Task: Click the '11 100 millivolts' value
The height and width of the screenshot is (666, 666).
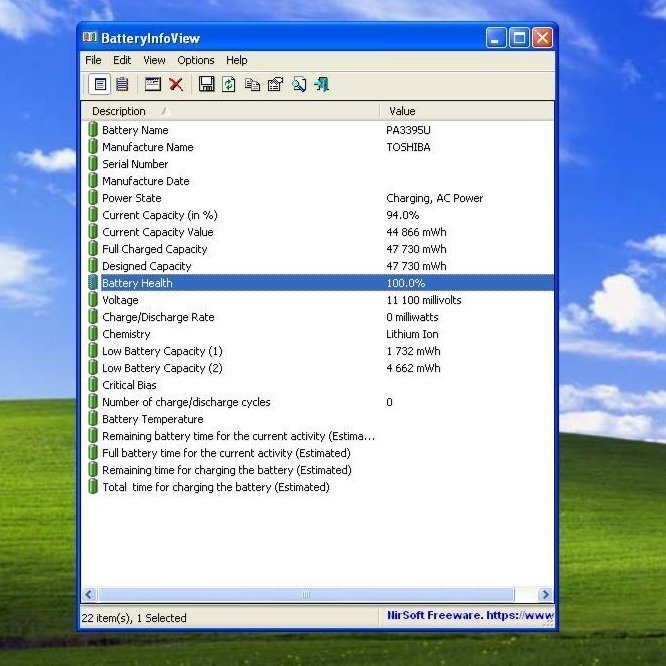Action: pyautogui.click(x=423, y=300)
